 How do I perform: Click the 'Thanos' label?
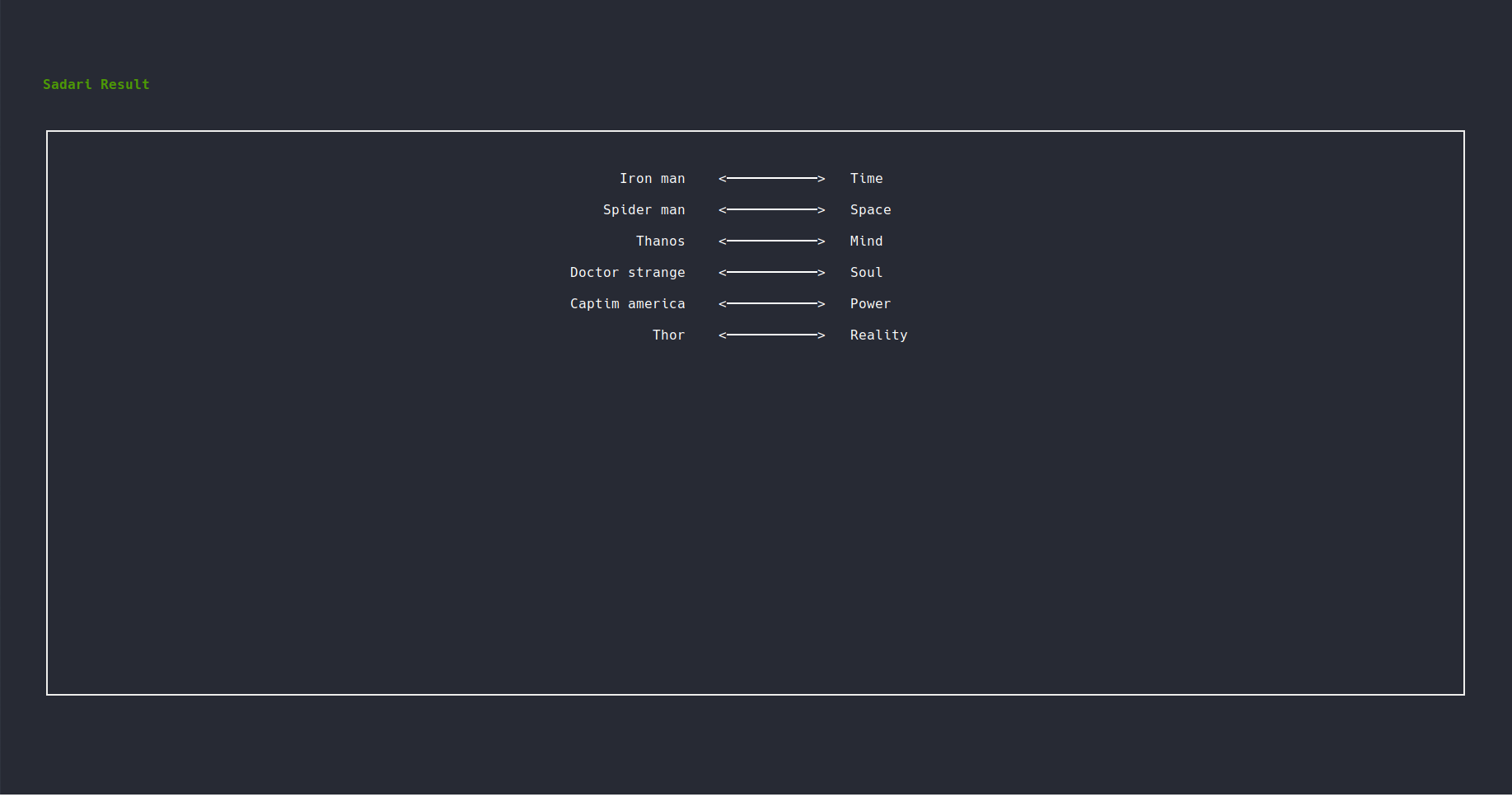tap(661, 241)
